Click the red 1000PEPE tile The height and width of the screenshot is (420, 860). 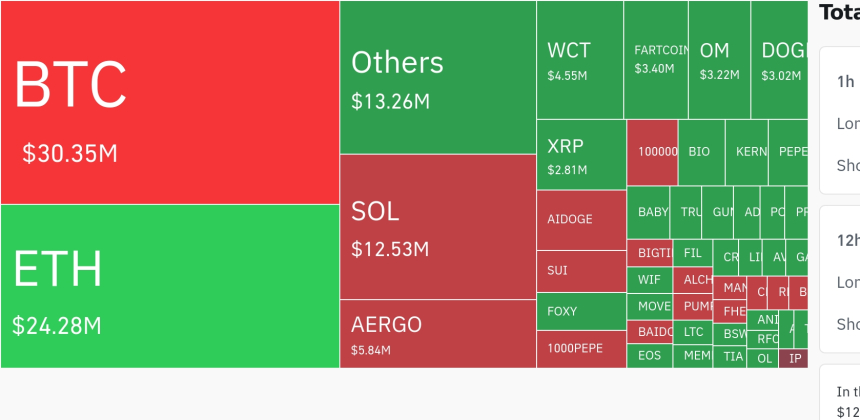coord(581,349)
